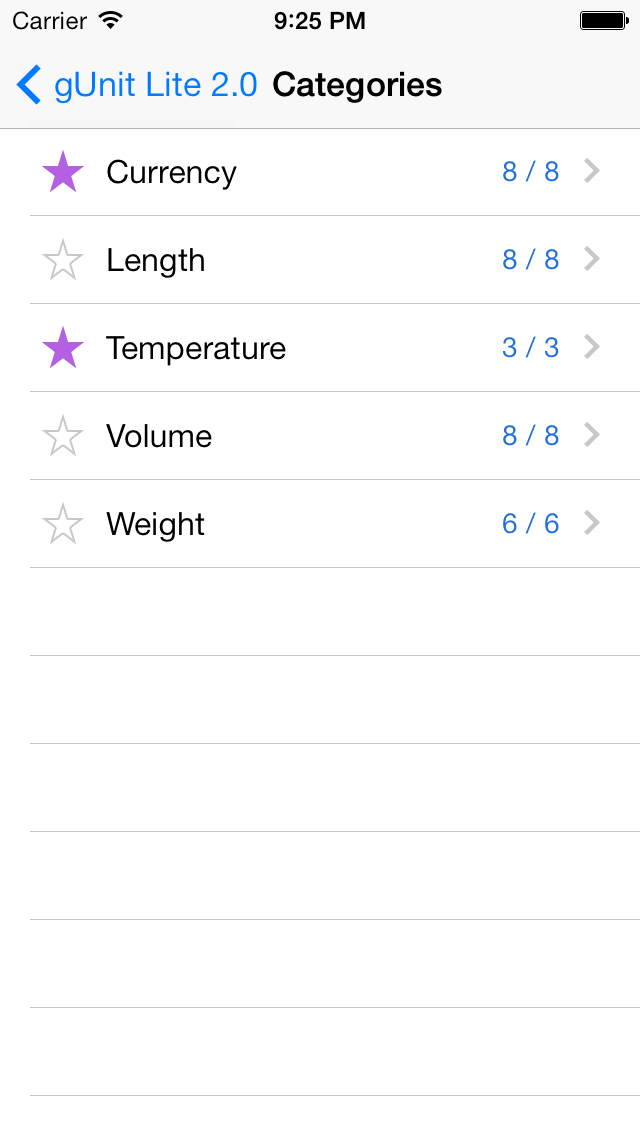Mark Volume as favorite with its star
The width and height of the screenshot is (640, 1136).
pos(63,435)
